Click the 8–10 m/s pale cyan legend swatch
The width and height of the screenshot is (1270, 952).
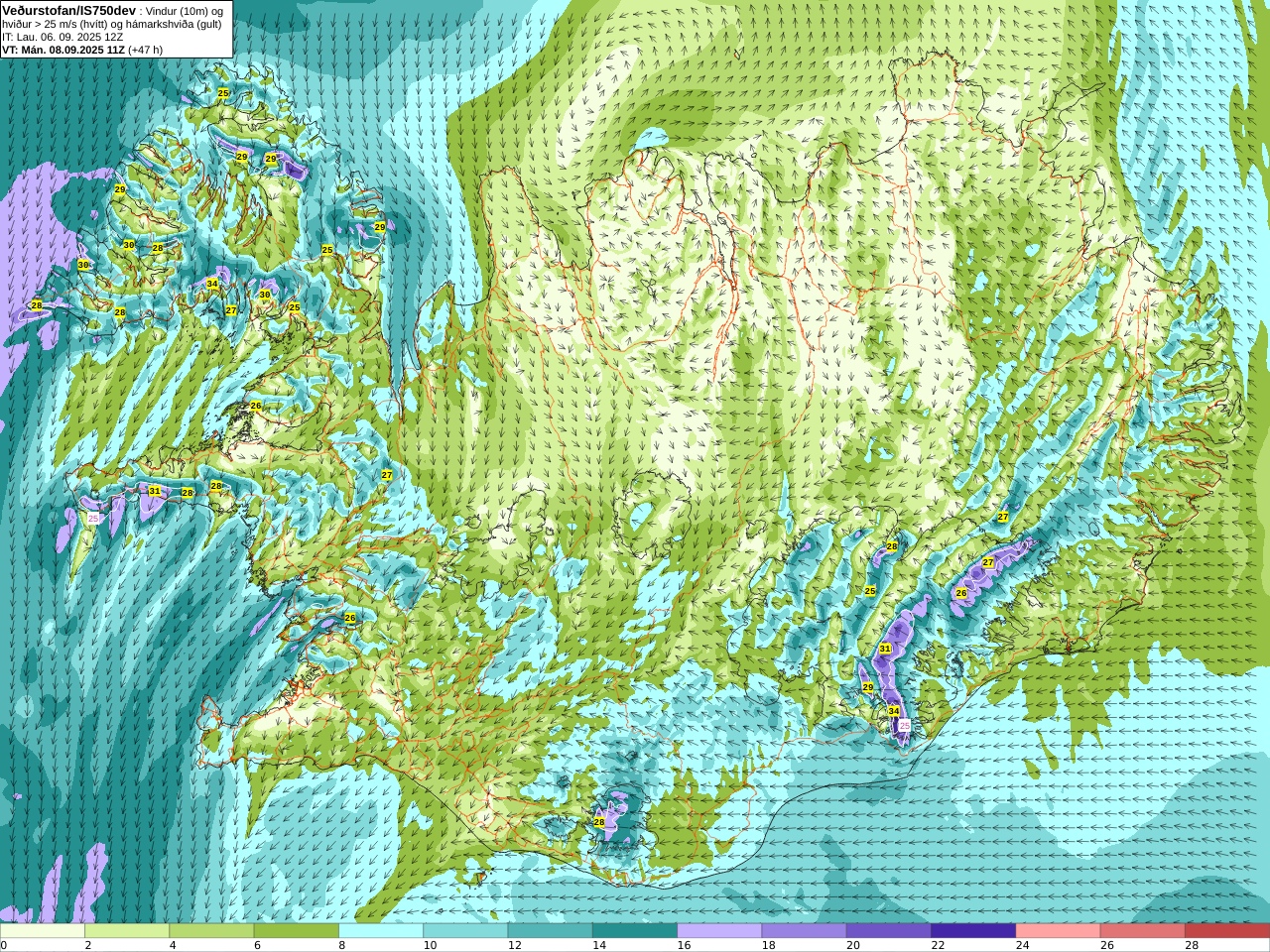tap(381, 931)
